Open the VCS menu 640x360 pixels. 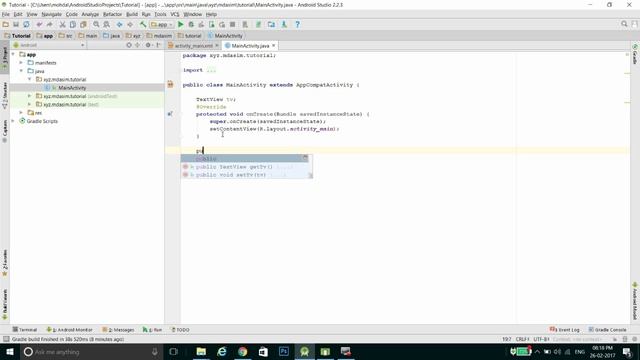pos(175,14)
